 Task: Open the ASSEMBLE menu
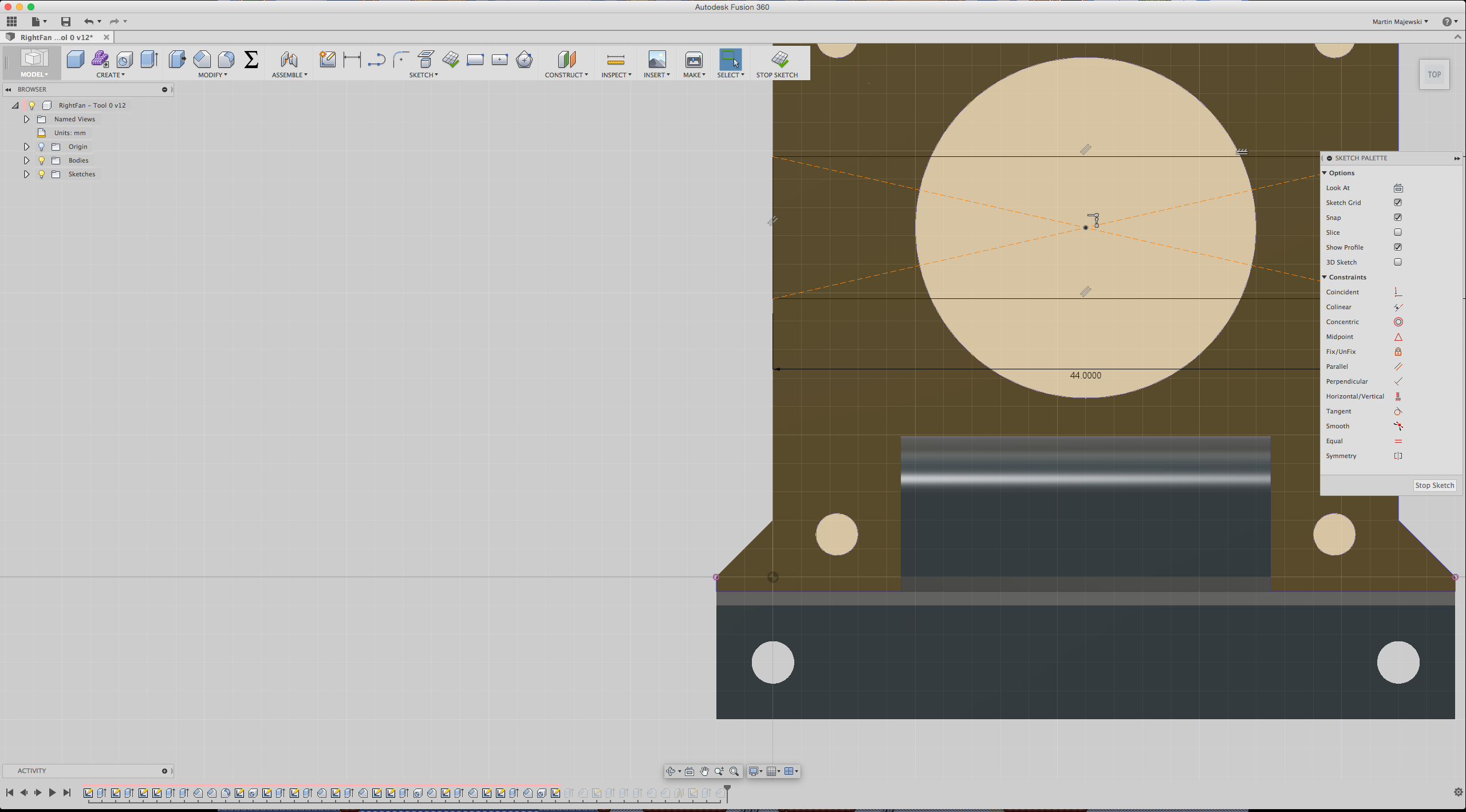(x=289, y=75)
